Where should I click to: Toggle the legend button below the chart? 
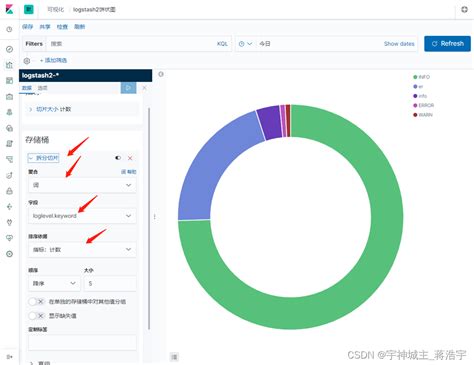(174, 357)
